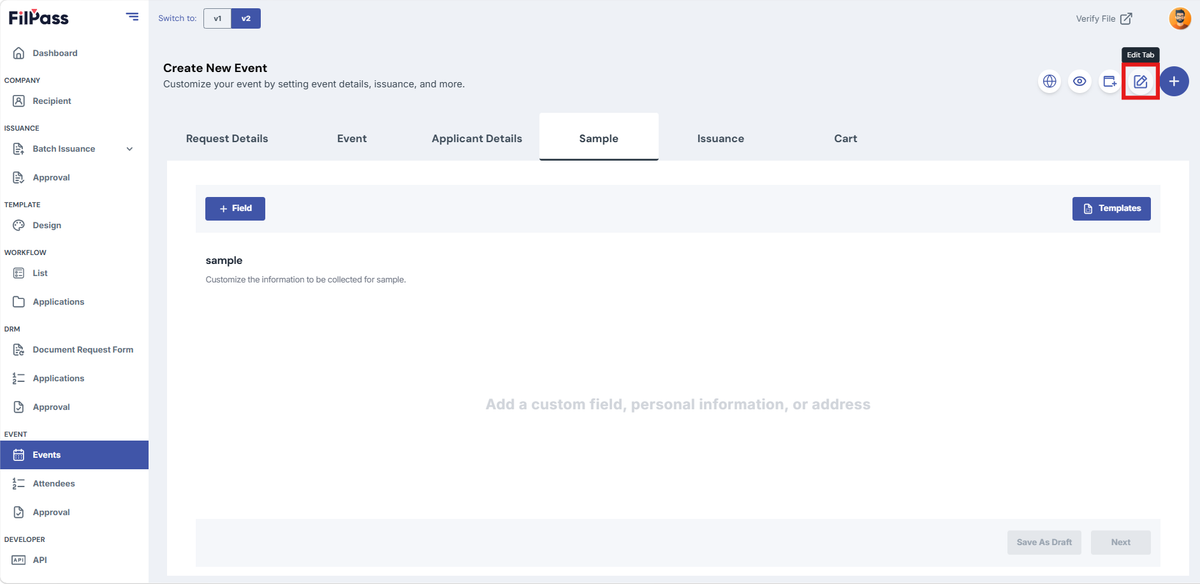Open the Verify File link
Screen dimensions: 1200x584
click(x=1104, y=19)
